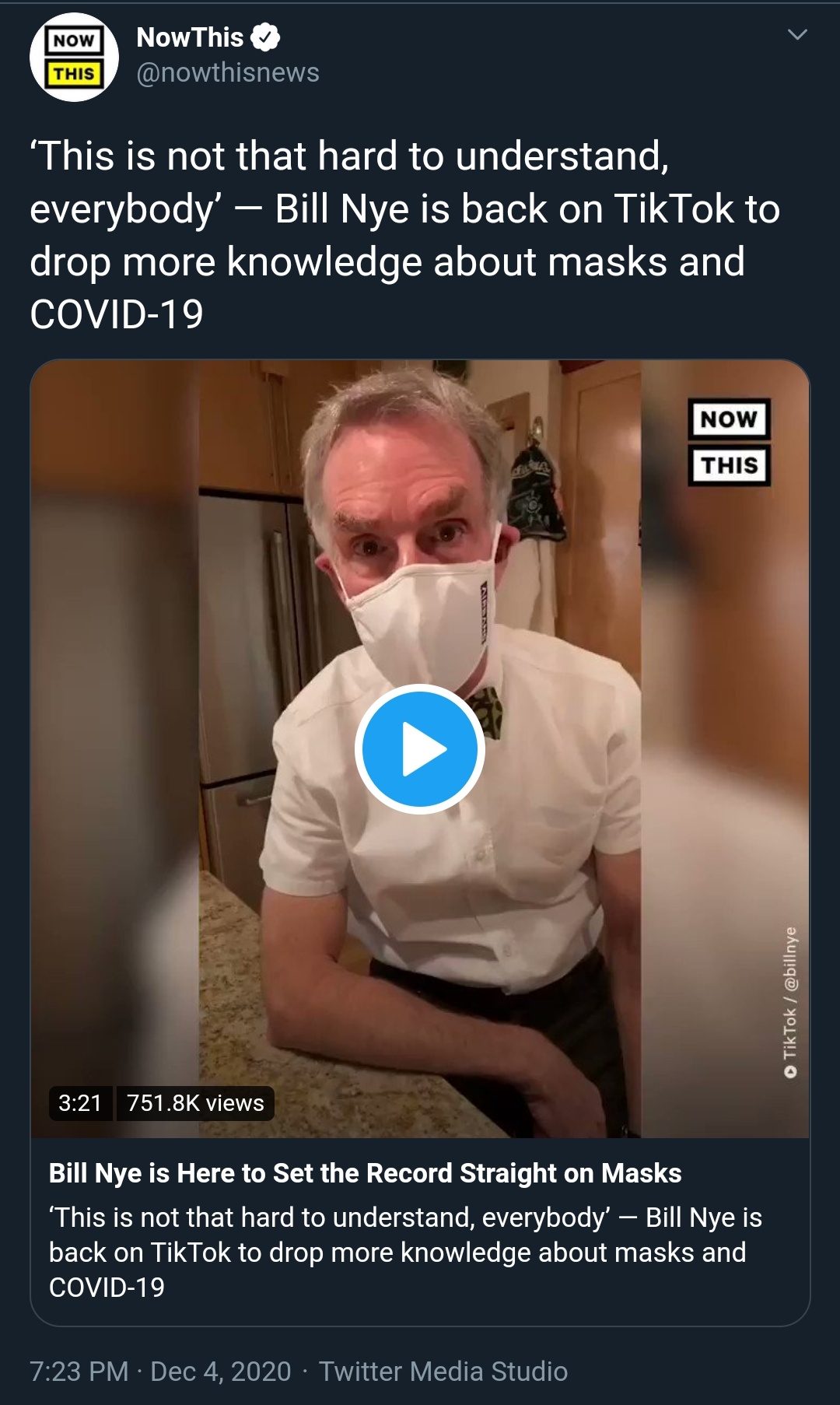
Task: Click the 3:21 video duration label
Action: tap(80, 1103)
